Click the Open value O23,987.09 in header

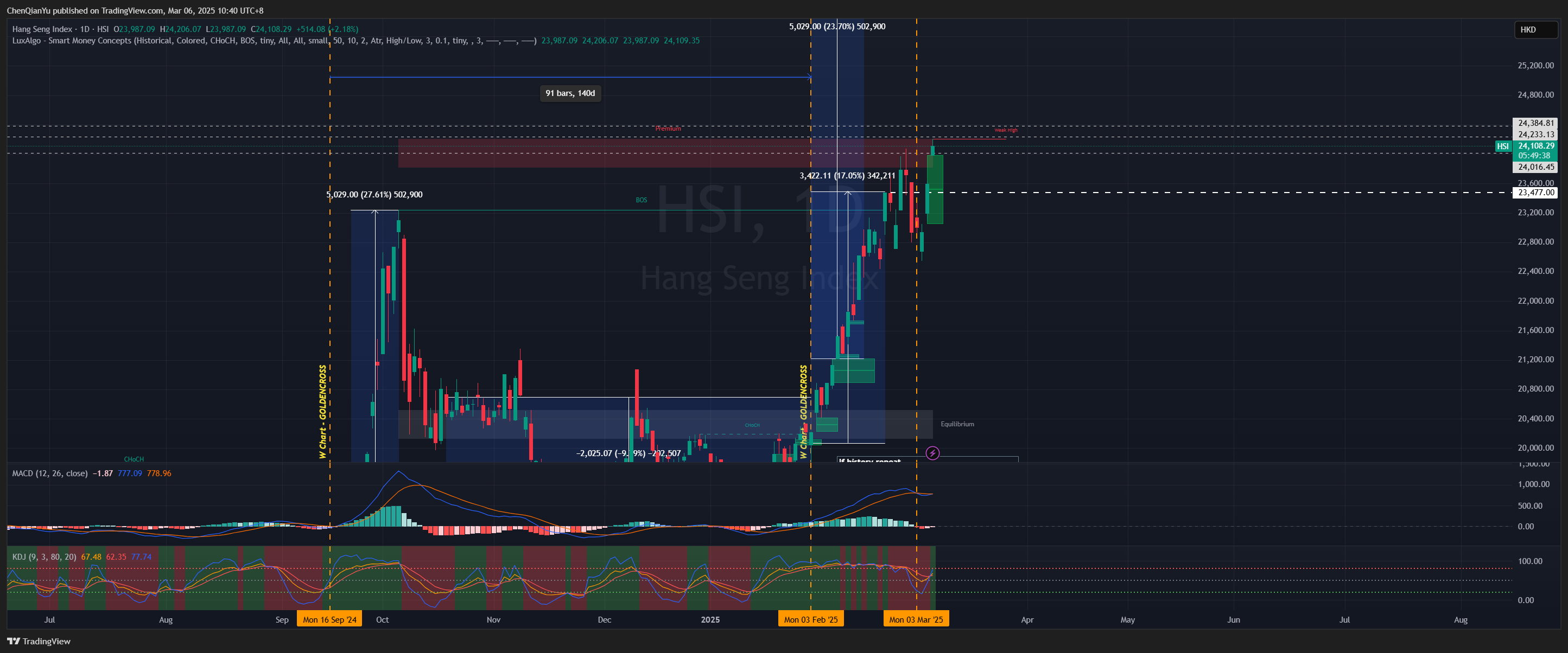[x=135, y=29]
